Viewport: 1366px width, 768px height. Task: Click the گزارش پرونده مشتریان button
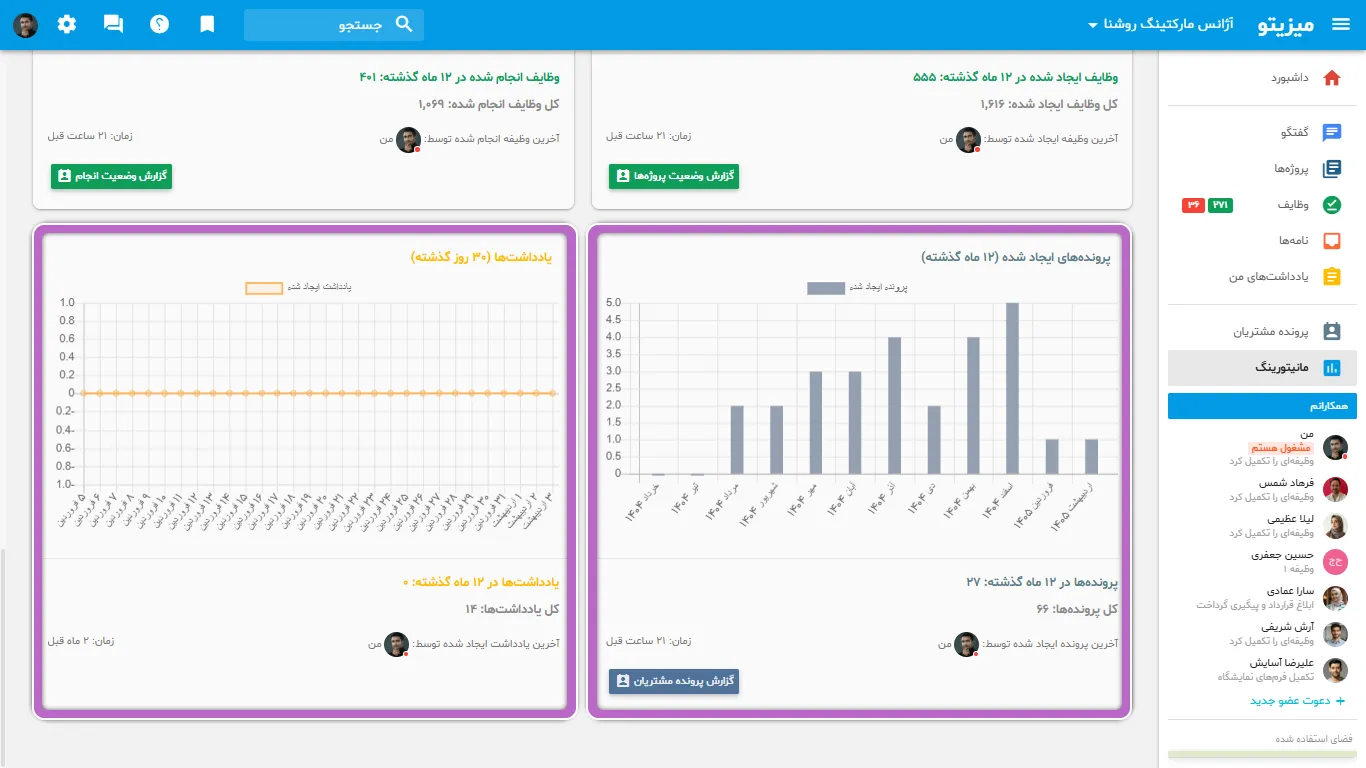click(674, 681)
